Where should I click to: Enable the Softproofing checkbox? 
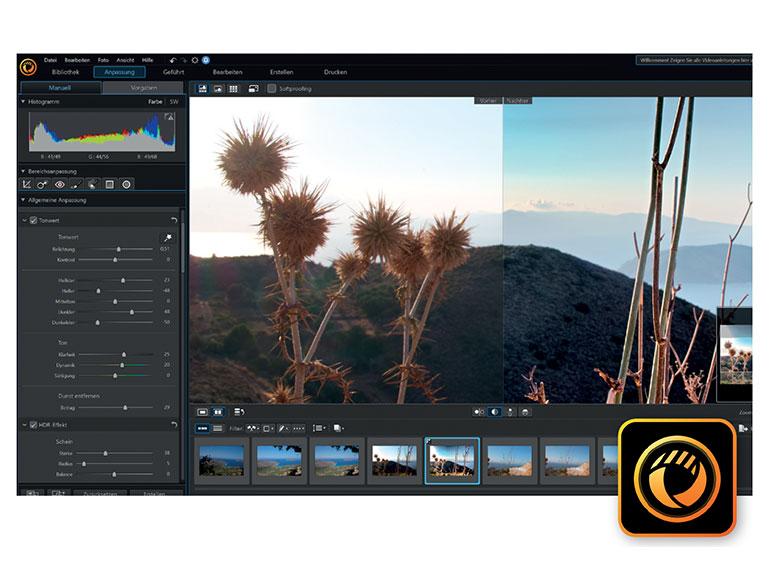(x=272, y=88)
